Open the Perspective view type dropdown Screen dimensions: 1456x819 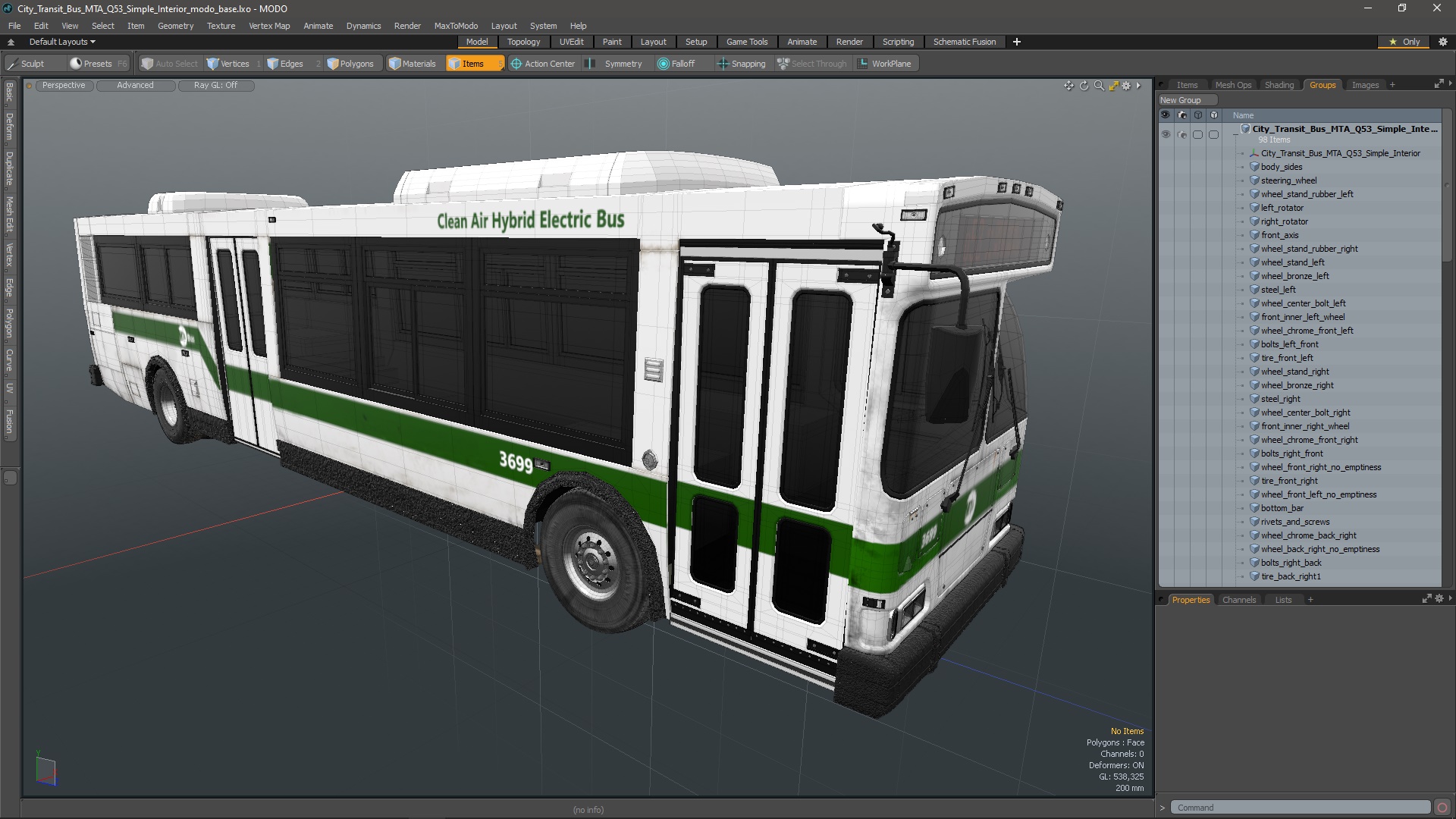64,86
